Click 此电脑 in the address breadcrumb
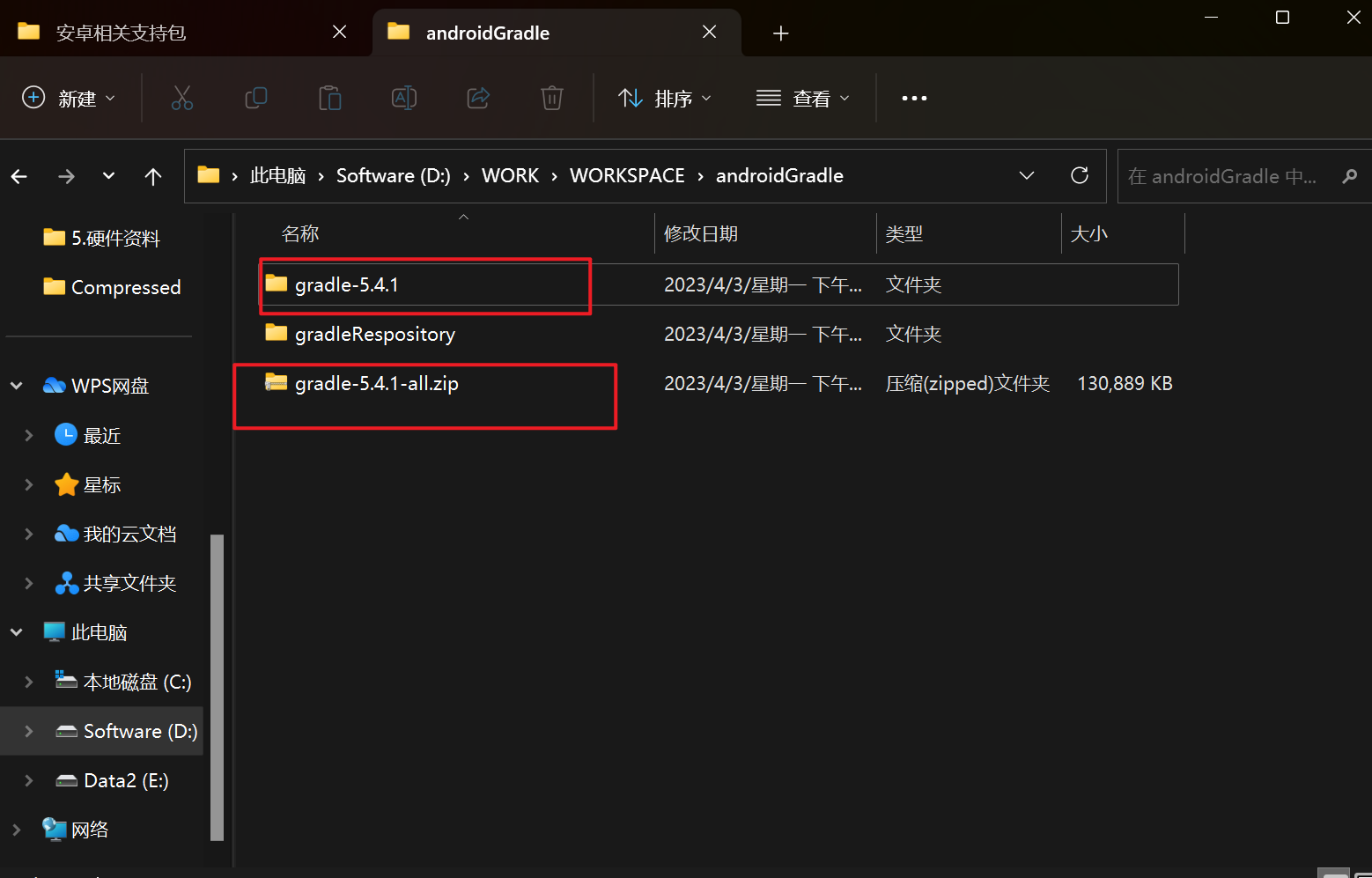 pos(277,175)
